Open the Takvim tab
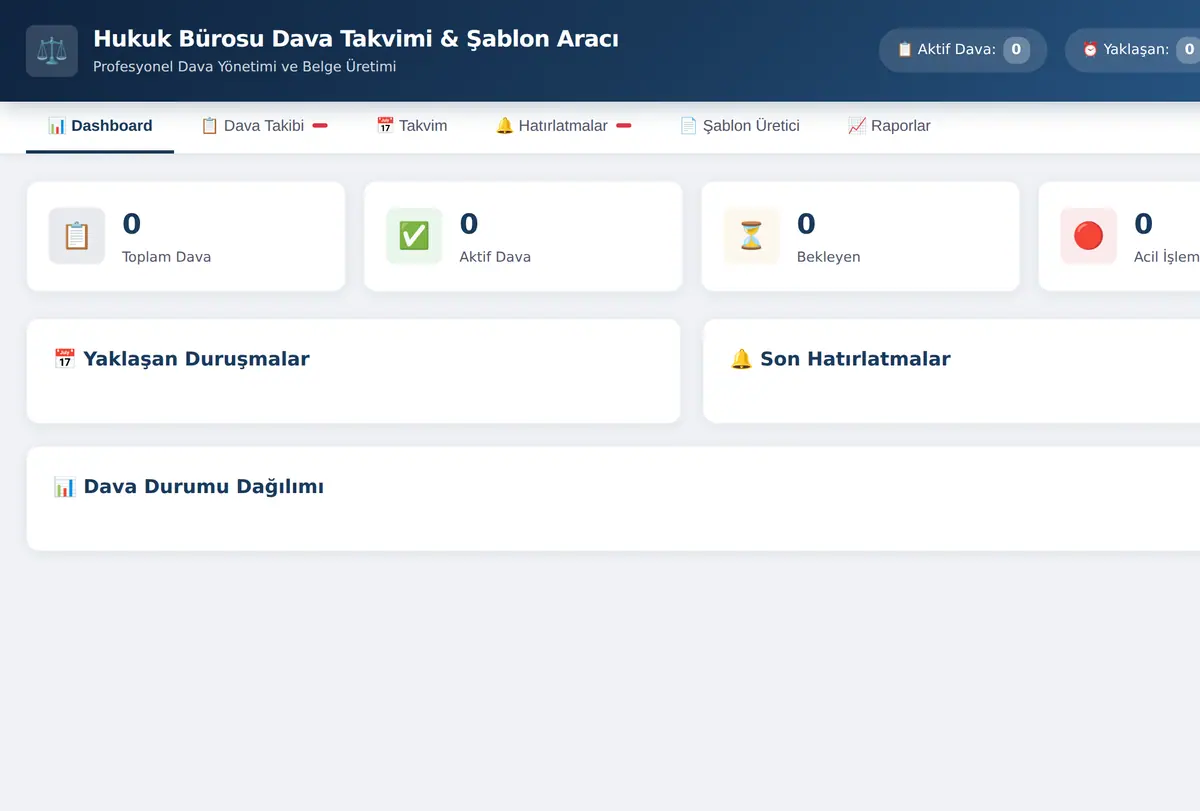The height and width of the screenshot is (811, 1200). click(411, 126)
